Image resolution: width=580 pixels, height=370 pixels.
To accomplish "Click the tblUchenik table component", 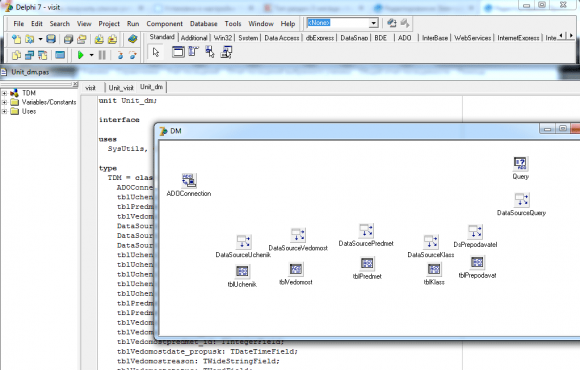I will (242, 271).
